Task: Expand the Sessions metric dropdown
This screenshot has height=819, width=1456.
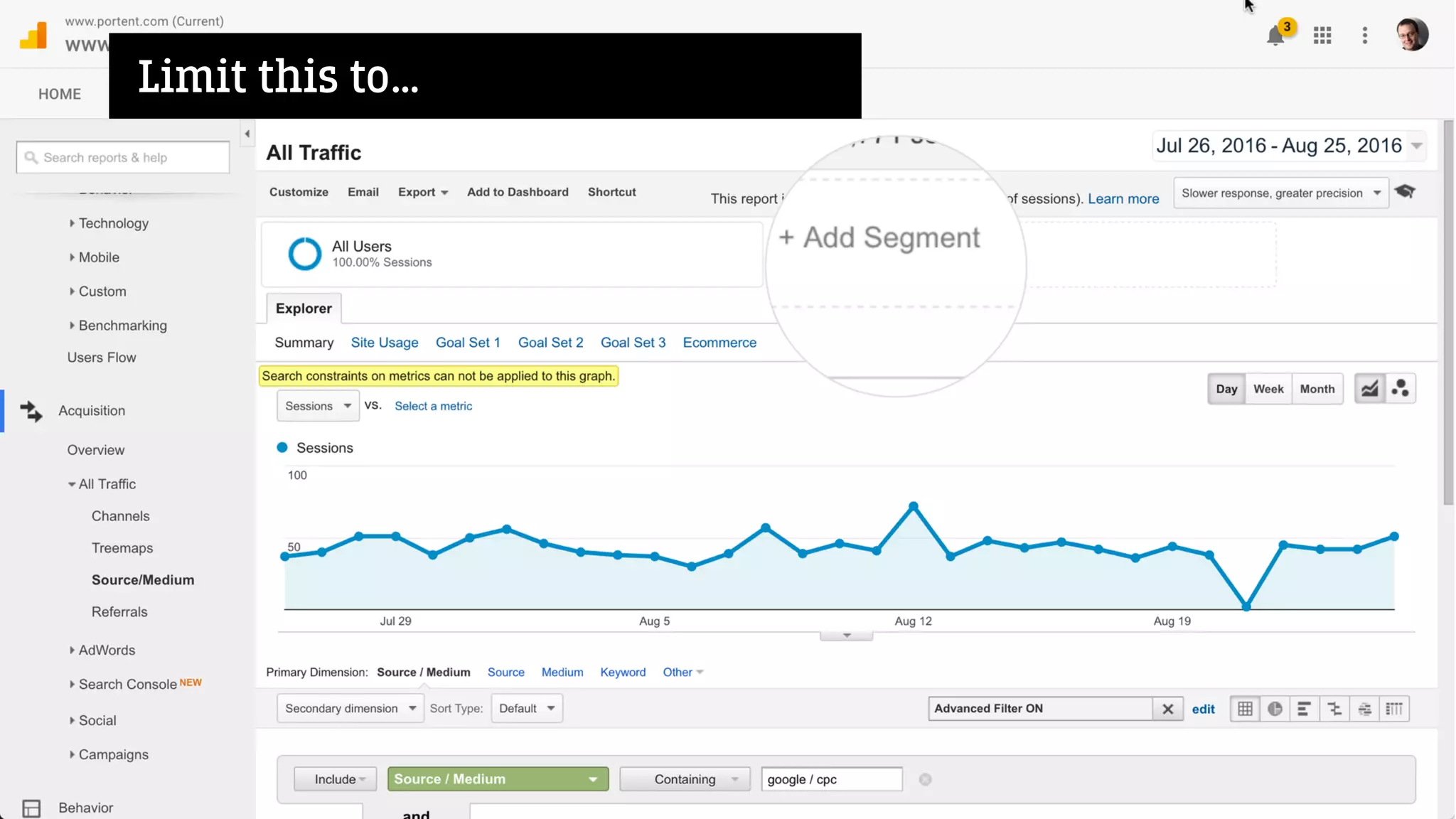Action: [x=318, y=406]
